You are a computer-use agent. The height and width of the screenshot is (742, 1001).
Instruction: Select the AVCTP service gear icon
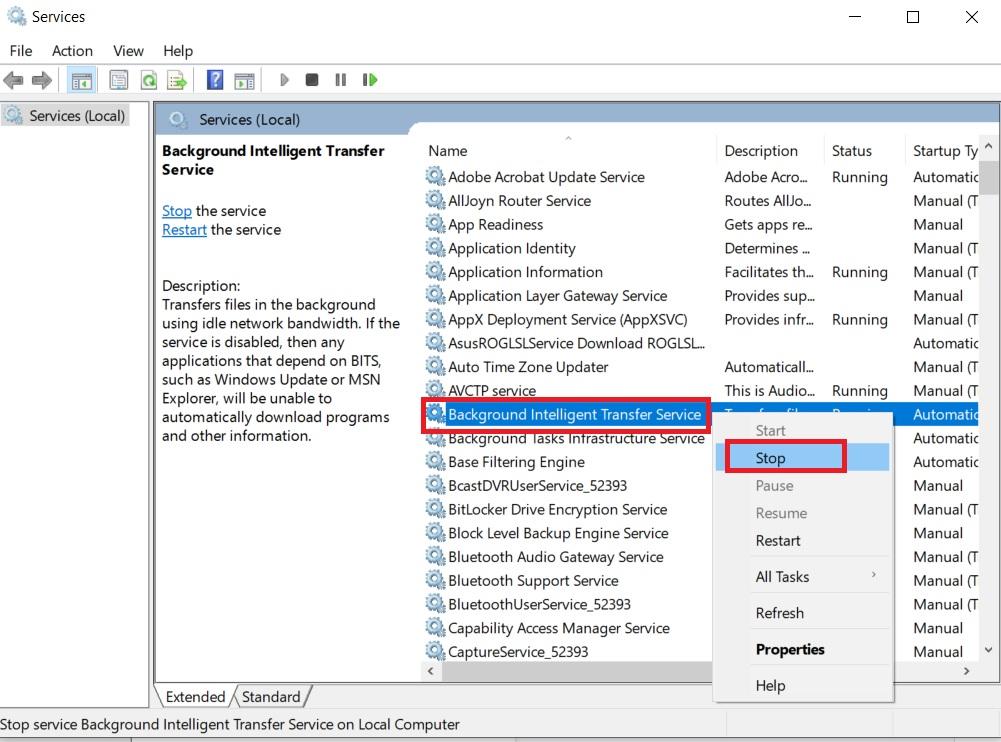[x=435, y=390]
